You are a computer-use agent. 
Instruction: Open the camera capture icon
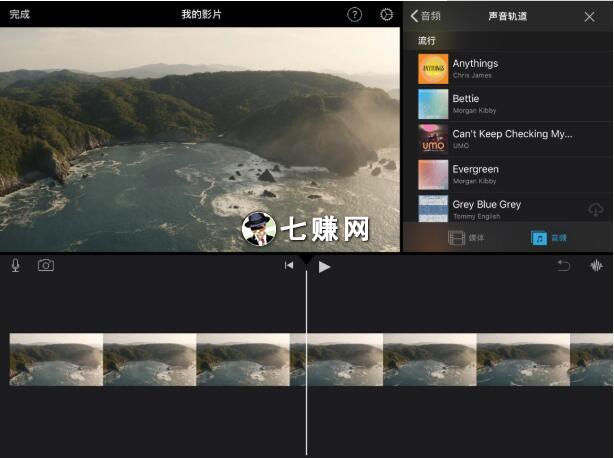pyautogui.click(x=46, y=265)
